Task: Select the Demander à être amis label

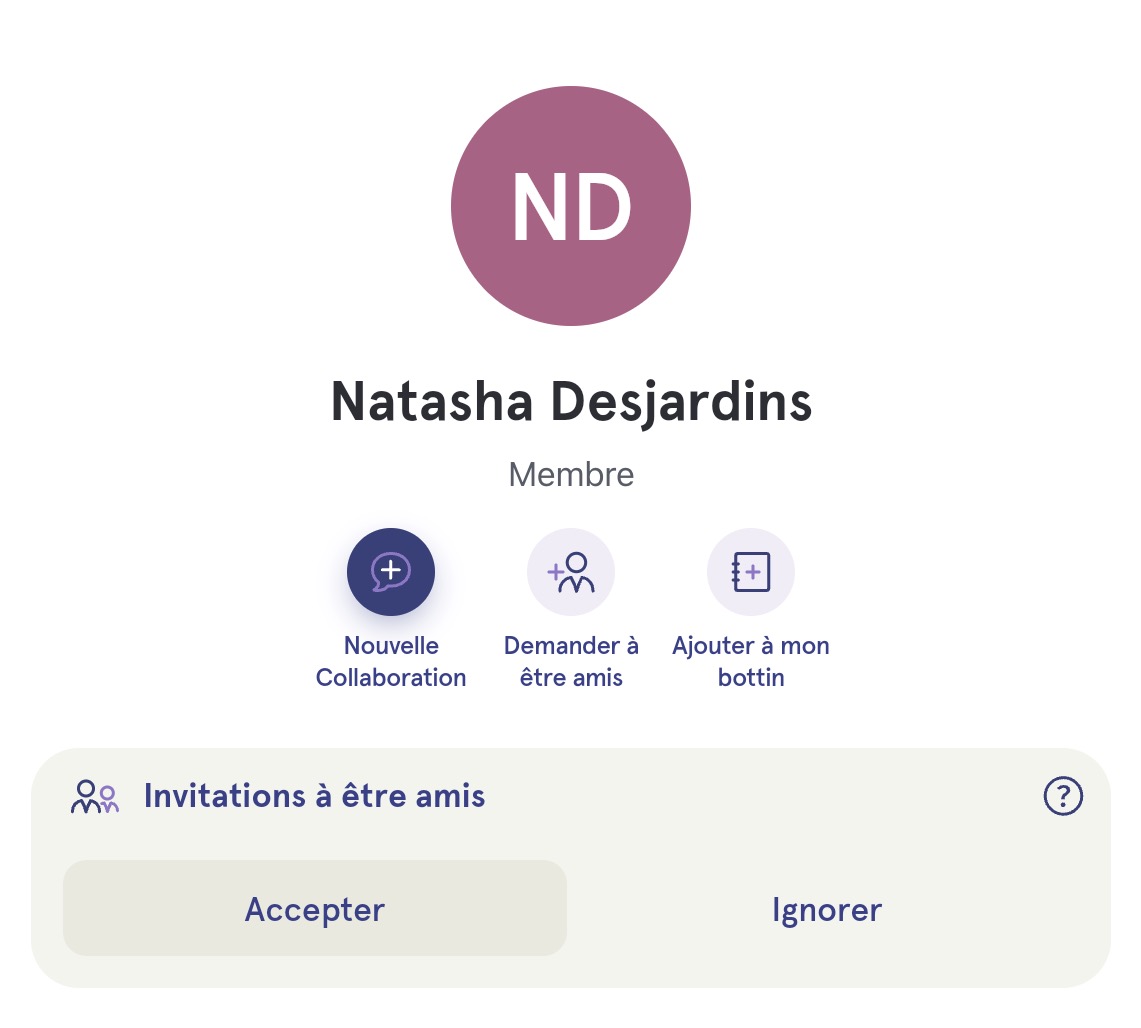Action: point(571,661)
